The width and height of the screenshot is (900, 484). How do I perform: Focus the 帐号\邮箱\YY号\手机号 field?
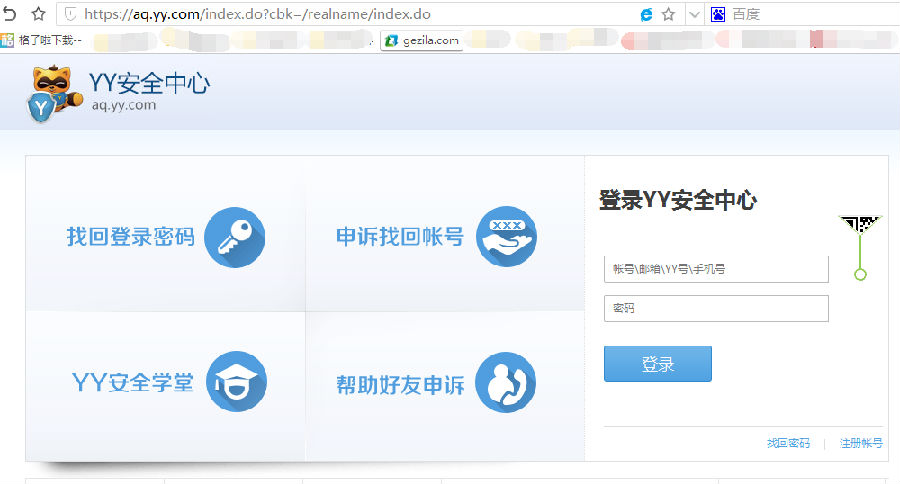(x=716, y=269)
